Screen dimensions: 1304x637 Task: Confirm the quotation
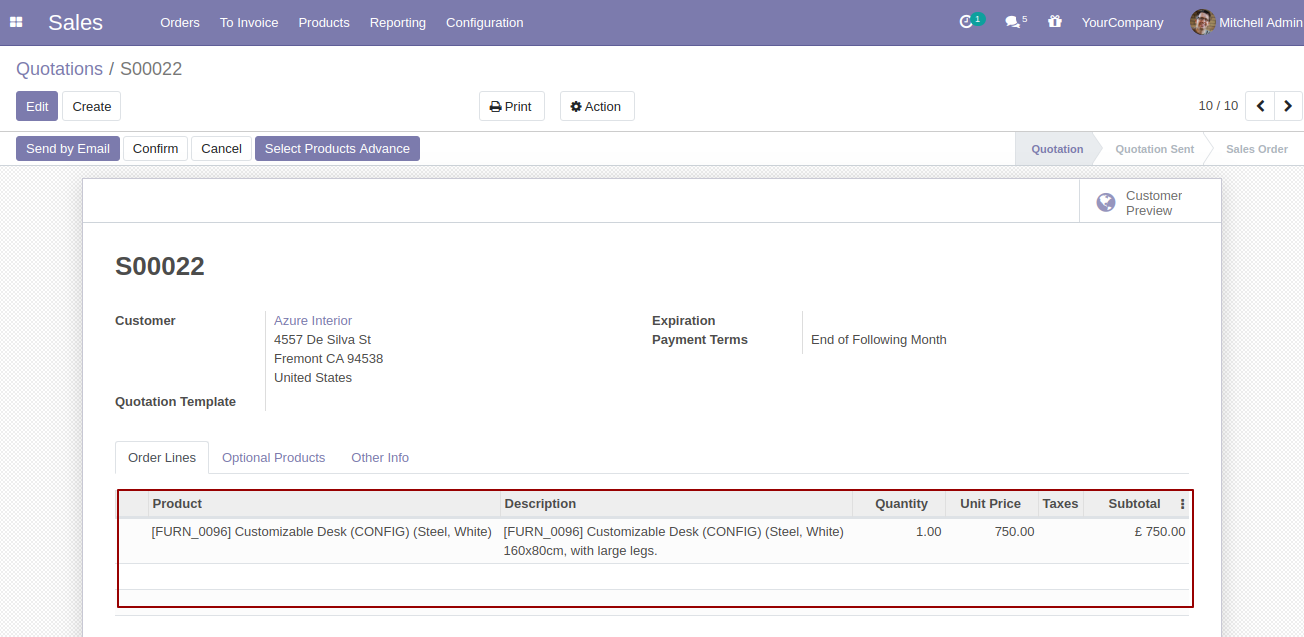[x=155, y=149]
